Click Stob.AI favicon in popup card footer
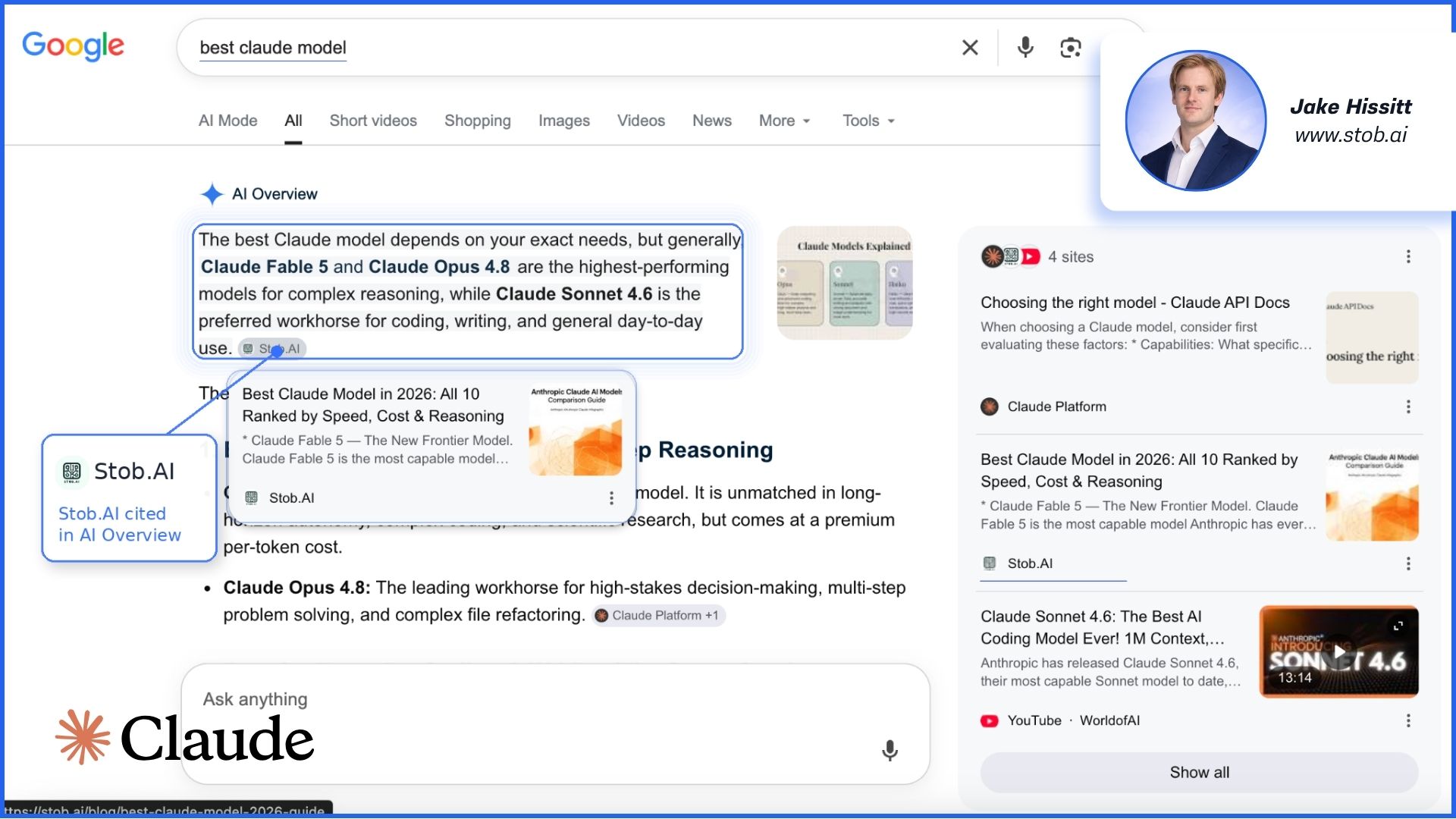The width and height of the screenshot is (1456, 819). click(x=252, y=497)
